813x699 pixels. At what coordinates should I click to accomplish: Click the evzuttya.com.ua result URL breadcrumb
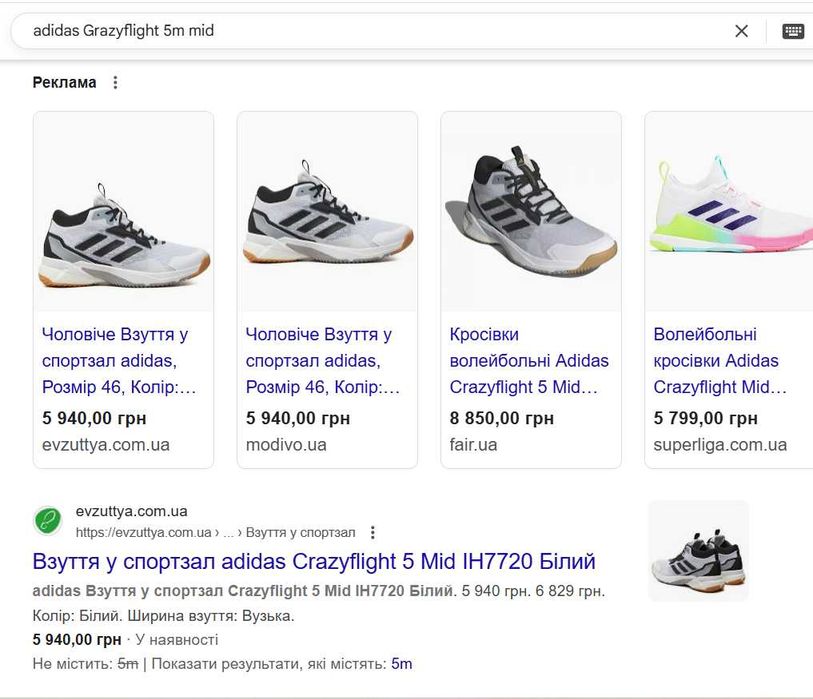[x=215, y=533]
